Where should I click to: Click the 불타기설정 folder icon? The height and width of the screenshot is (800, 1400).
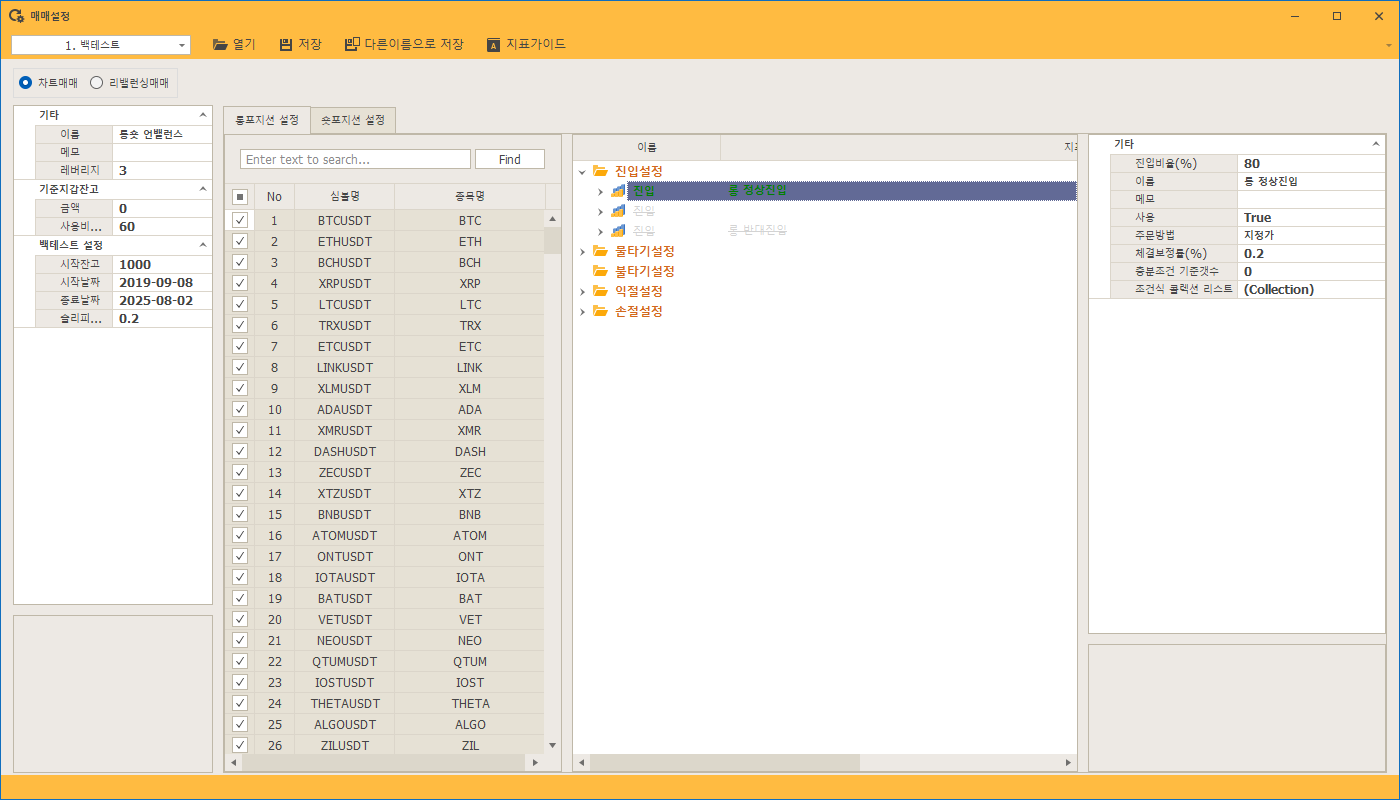(x=600, y=271)
